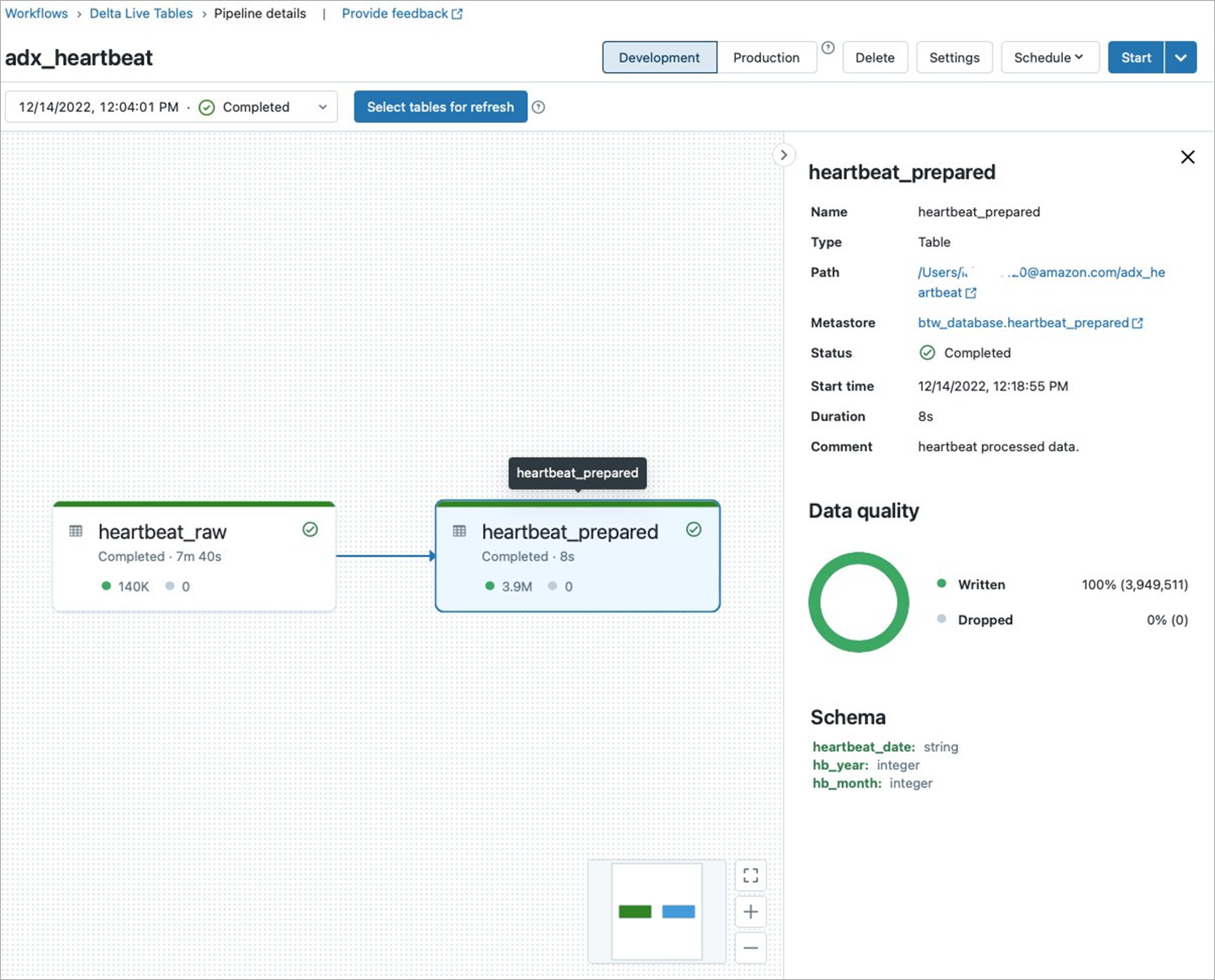The height and width of the screenshot is (980, 1215).
Task: Click the blue node in the minimap
Action: (x=679, y=911)
